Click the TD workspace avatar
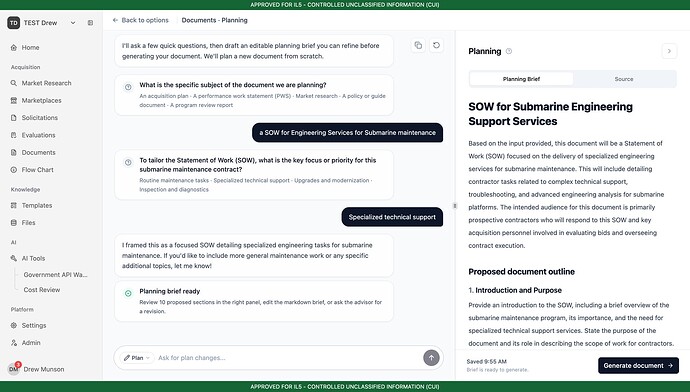Image resolution: width=690 pixels, height=392 pixels. coord(14,22)
